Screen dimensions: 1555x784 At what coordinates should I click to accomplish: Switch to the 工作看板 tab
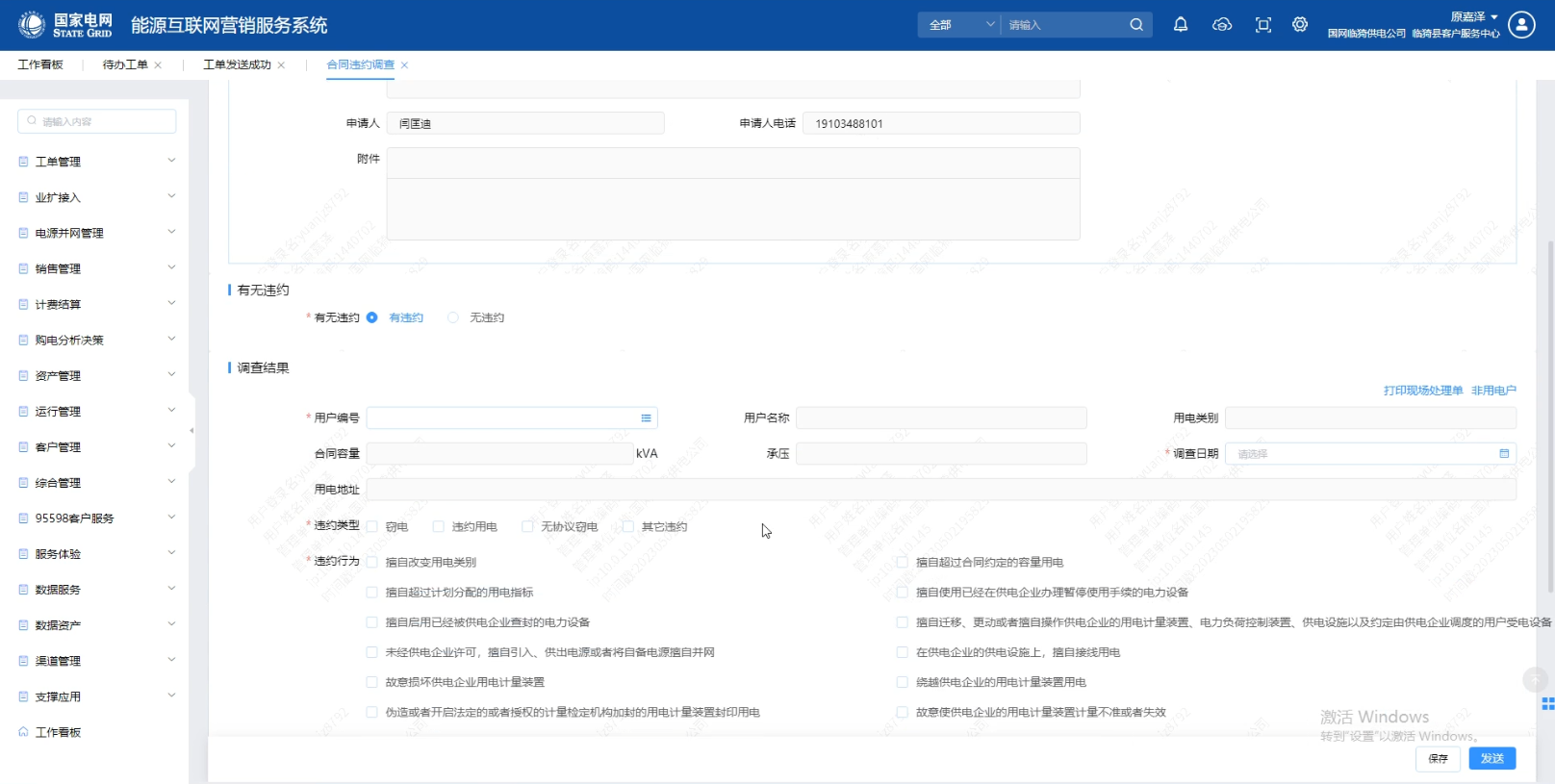click(40, 65)
